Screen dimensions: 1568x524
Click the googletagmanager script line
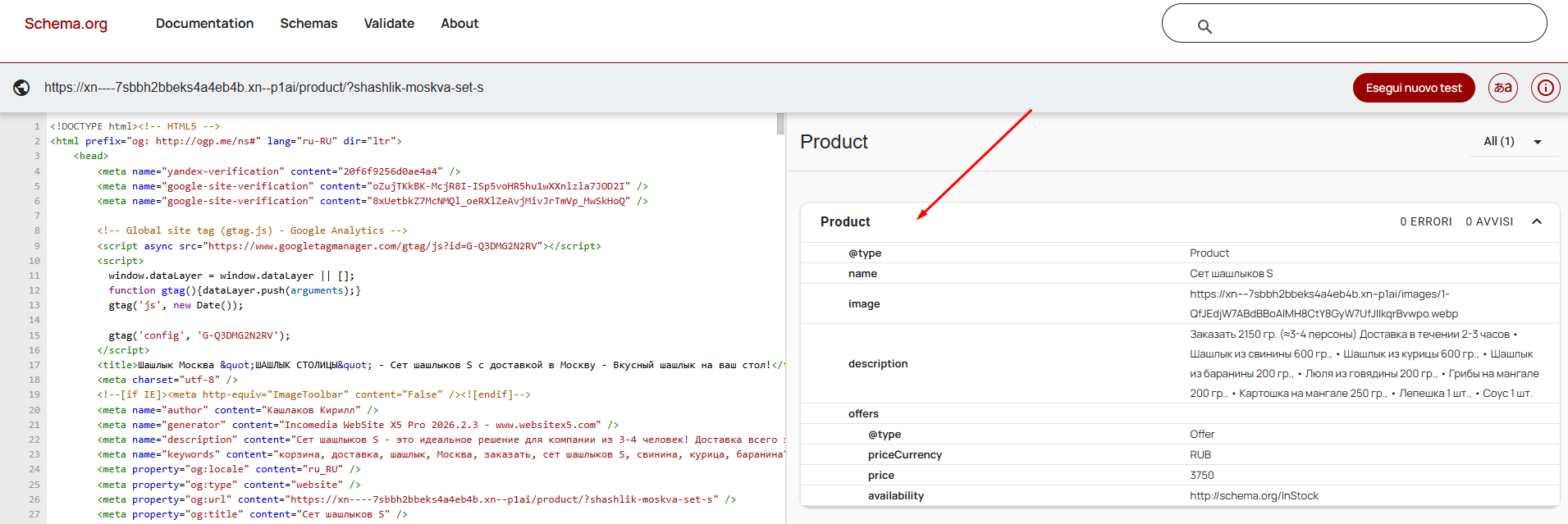click(349, 246)
